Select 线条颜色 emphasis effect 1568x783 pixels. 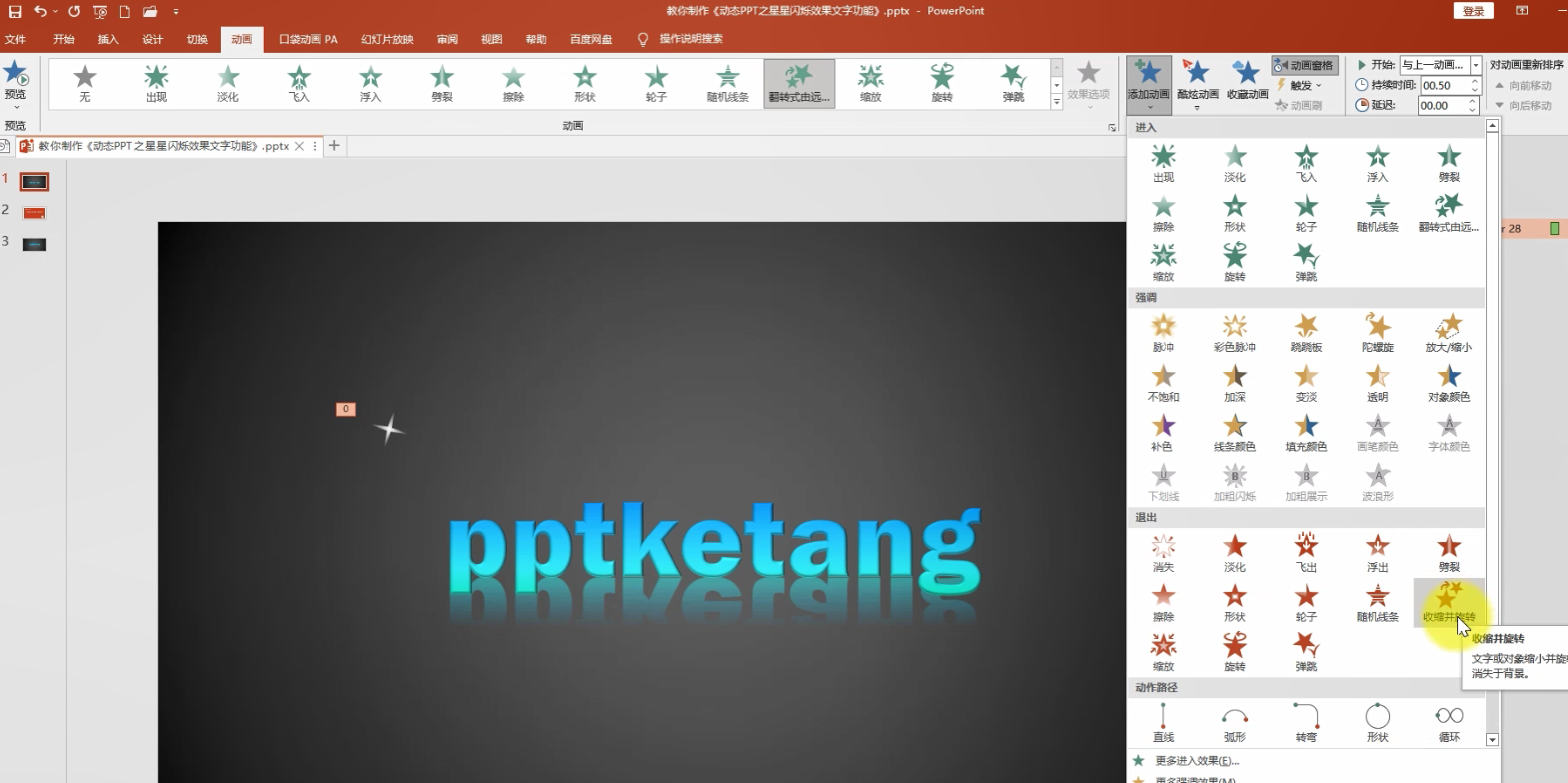coord(1235,433)
